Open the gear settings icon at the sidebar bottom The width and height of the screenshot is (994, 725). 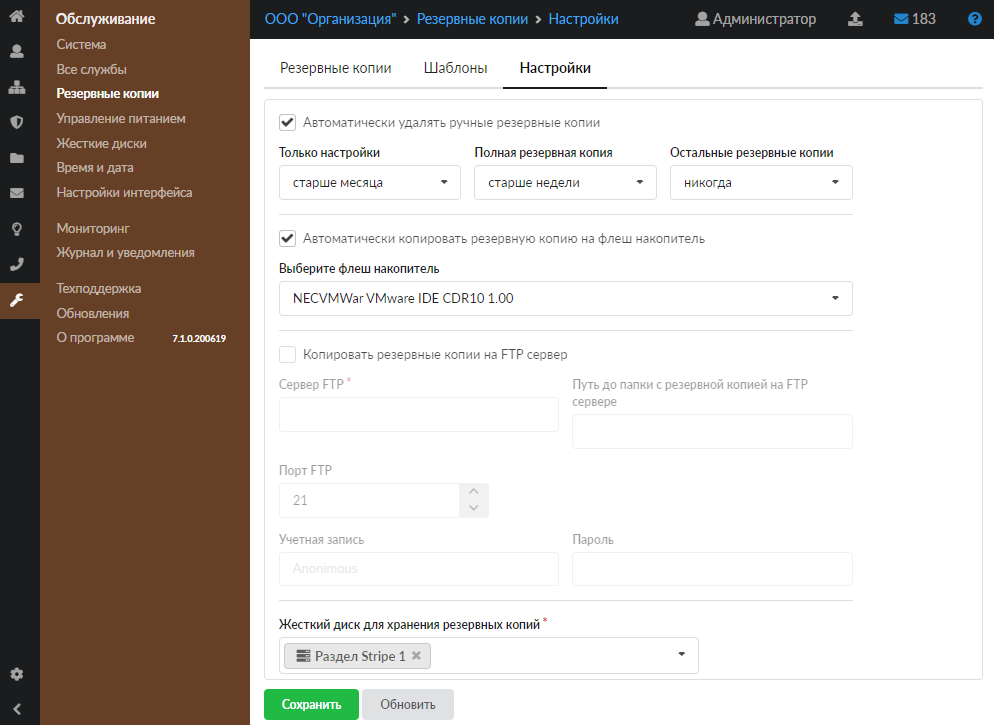[x=17, y=674]
